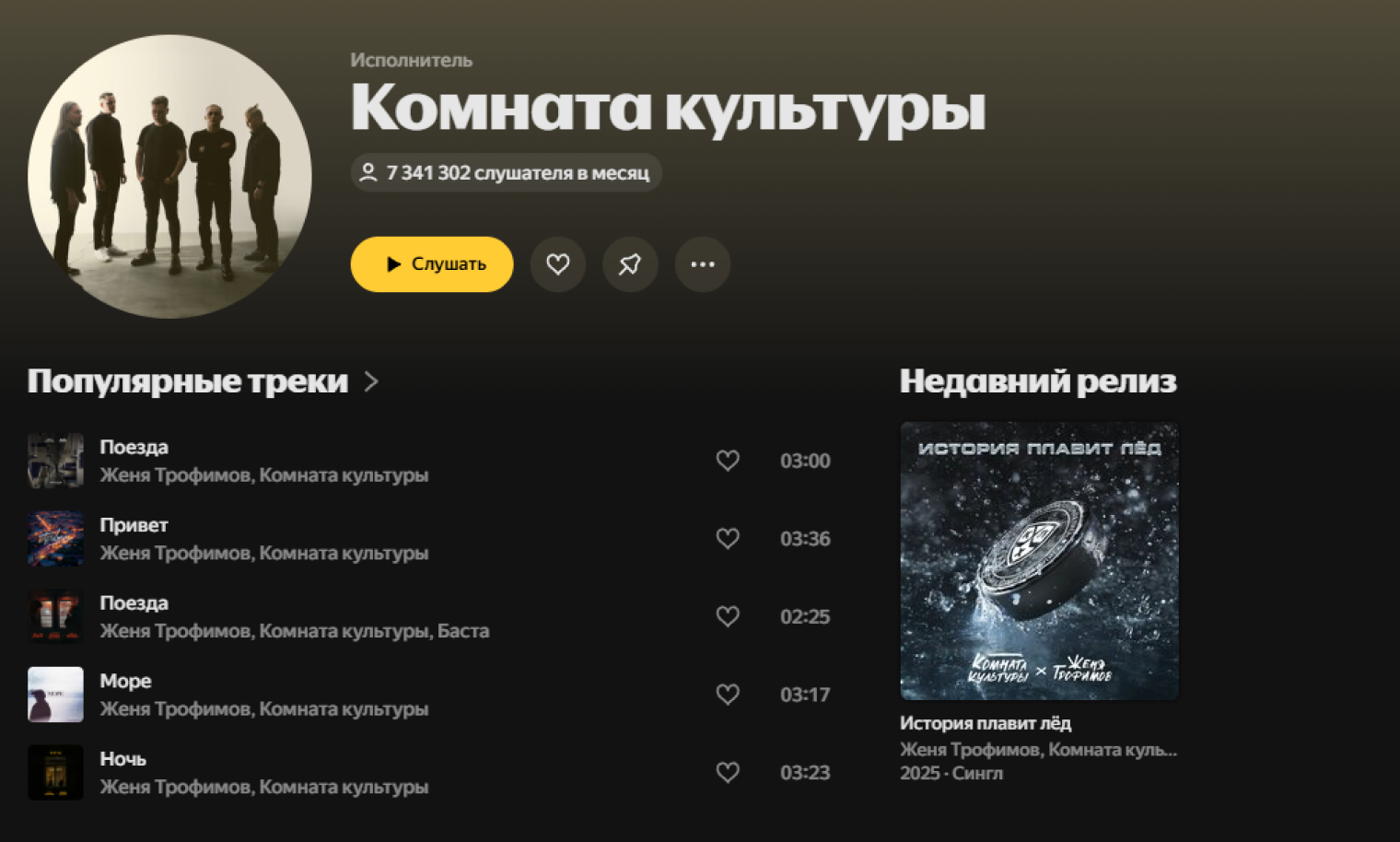
Task: Open the three-dots more options menu
Action: [x=703, y=264]
